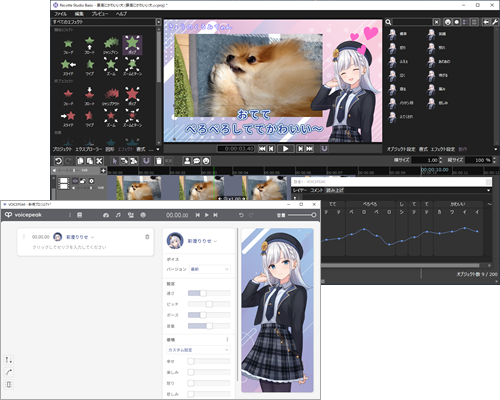
Task: Click the wrench settings icon in the top right panel
Action: tap(495, 22)
